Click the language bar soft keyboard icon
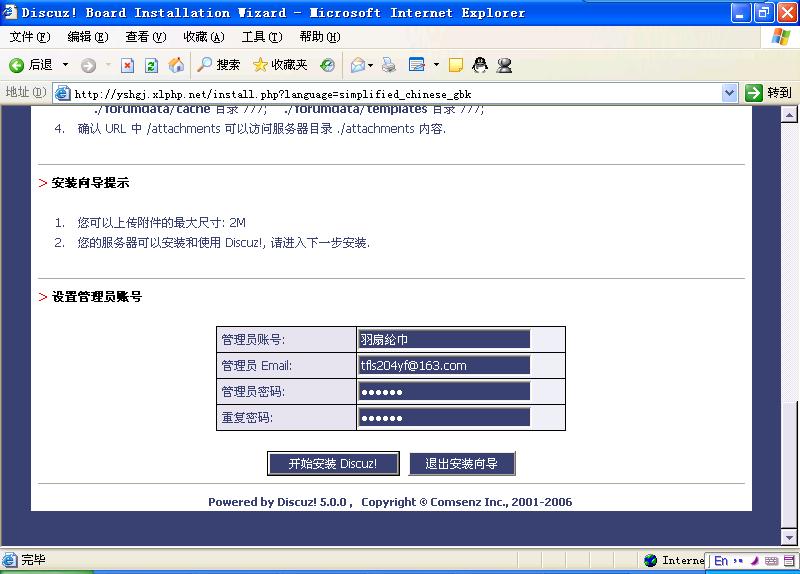Viewport: 800px width, 574px height. [771, 561]
